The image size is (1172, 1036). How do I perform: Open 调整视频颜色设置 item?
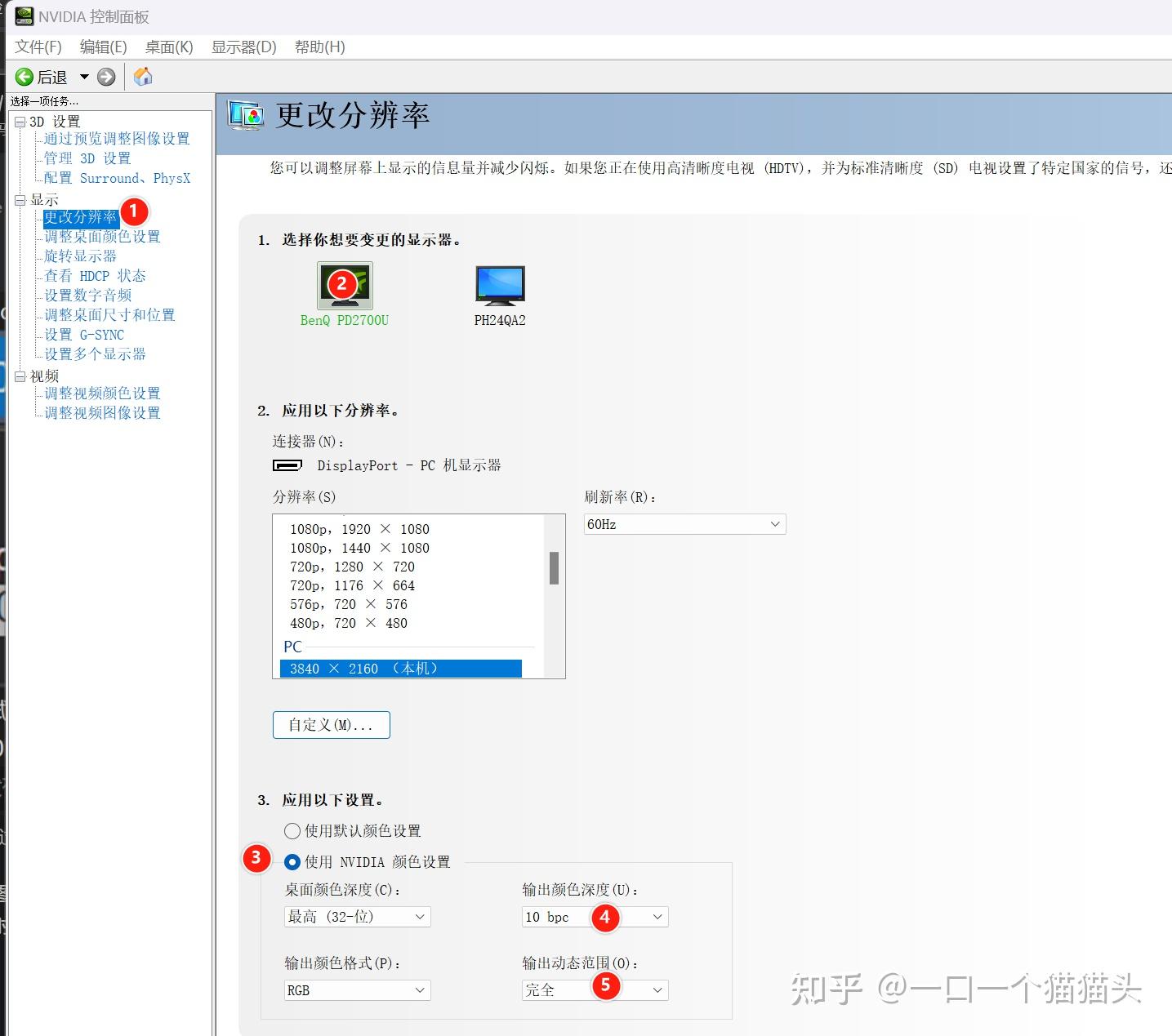102,394
